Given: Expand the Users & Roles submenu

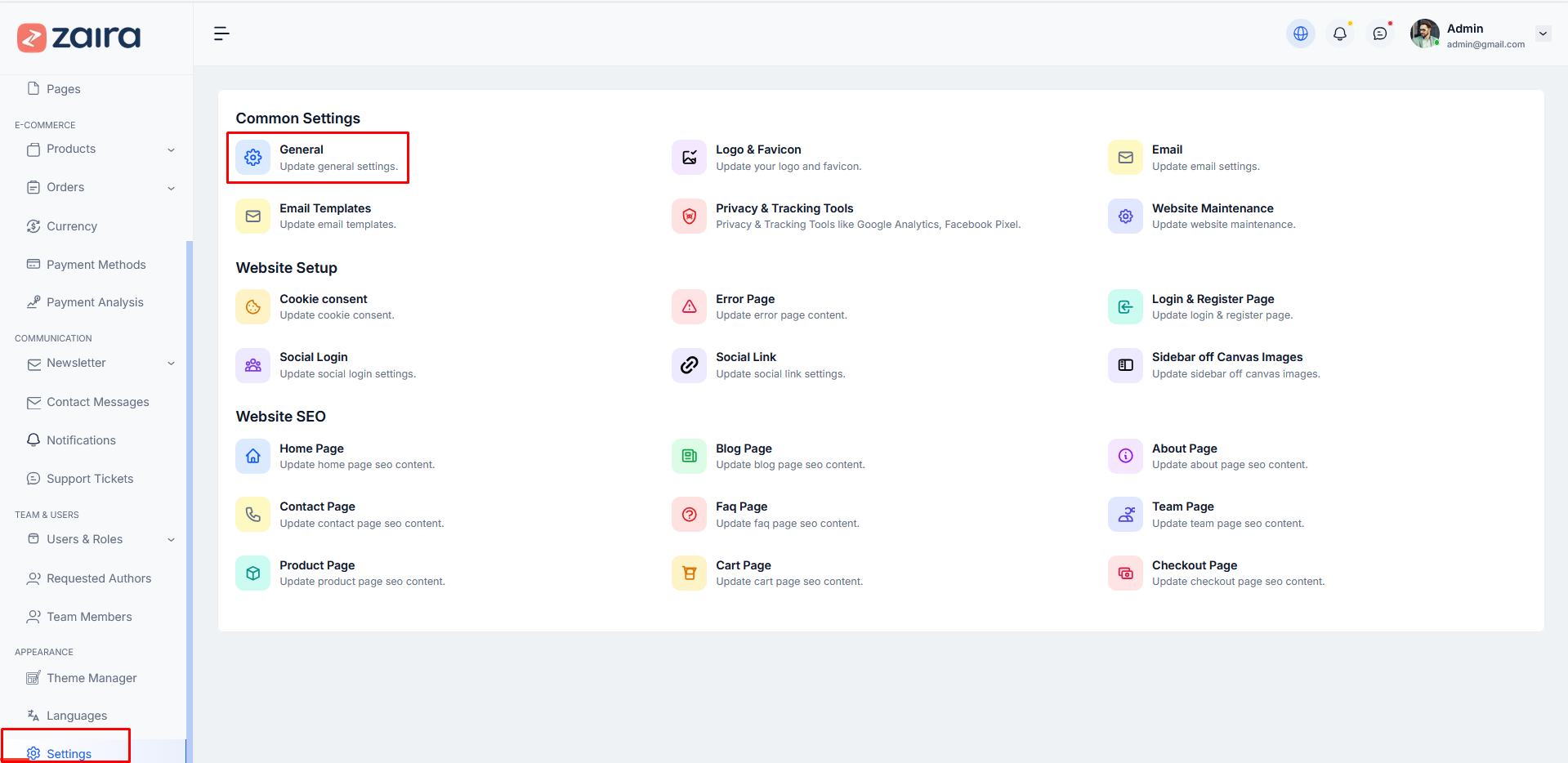Looking at the screenshot, I should coord(171,539).
